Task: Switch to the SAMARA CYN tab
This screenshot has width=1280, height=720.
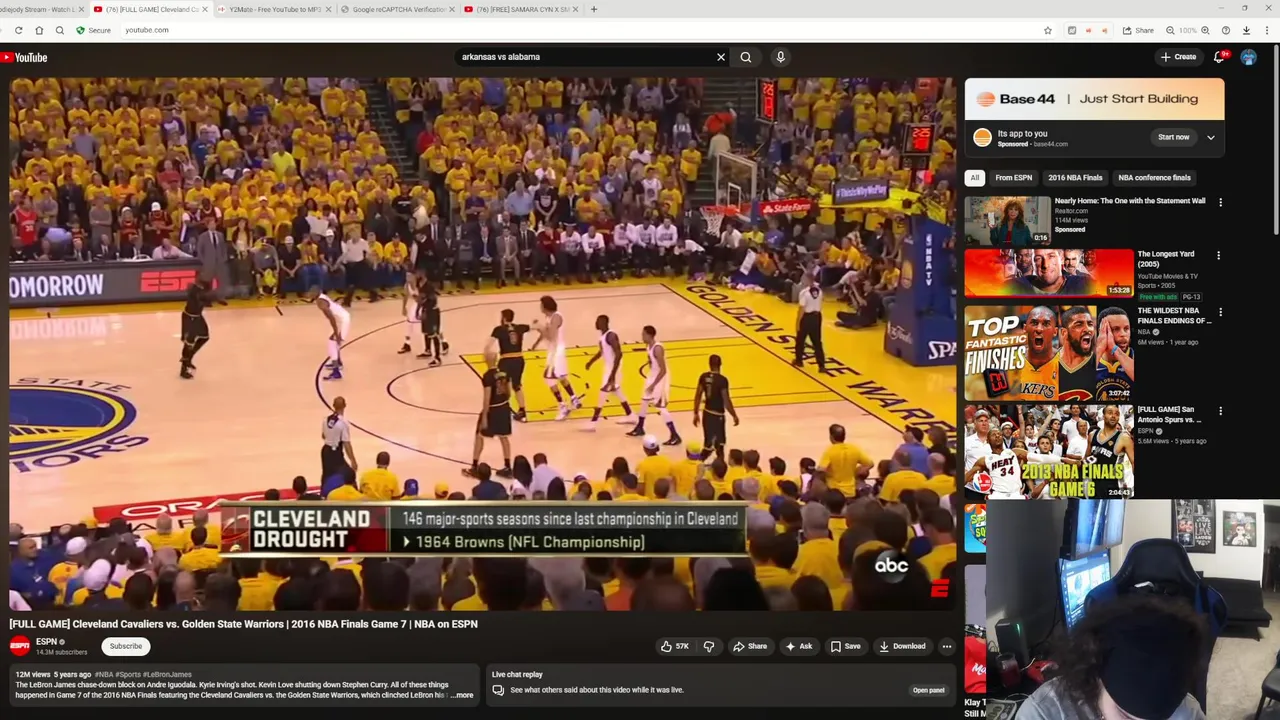Action: pyautogui.click(x=520, y=9)
